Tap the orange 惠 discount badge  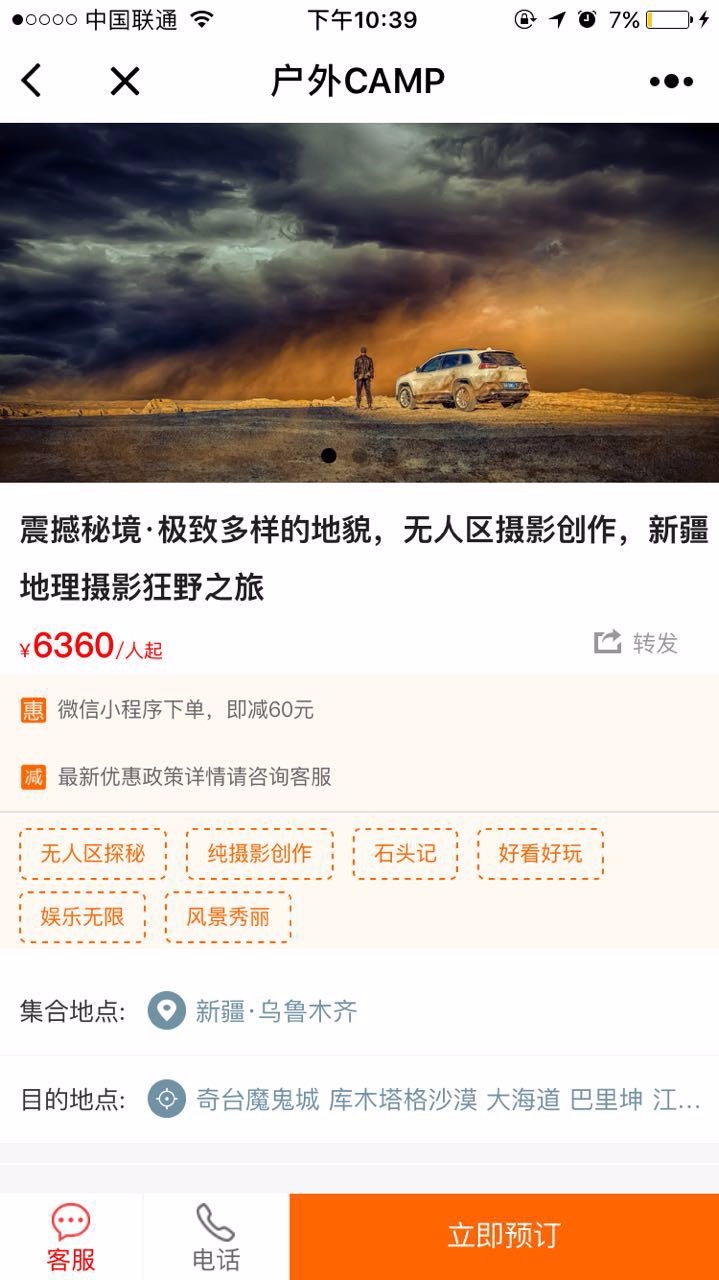[34, 710]
